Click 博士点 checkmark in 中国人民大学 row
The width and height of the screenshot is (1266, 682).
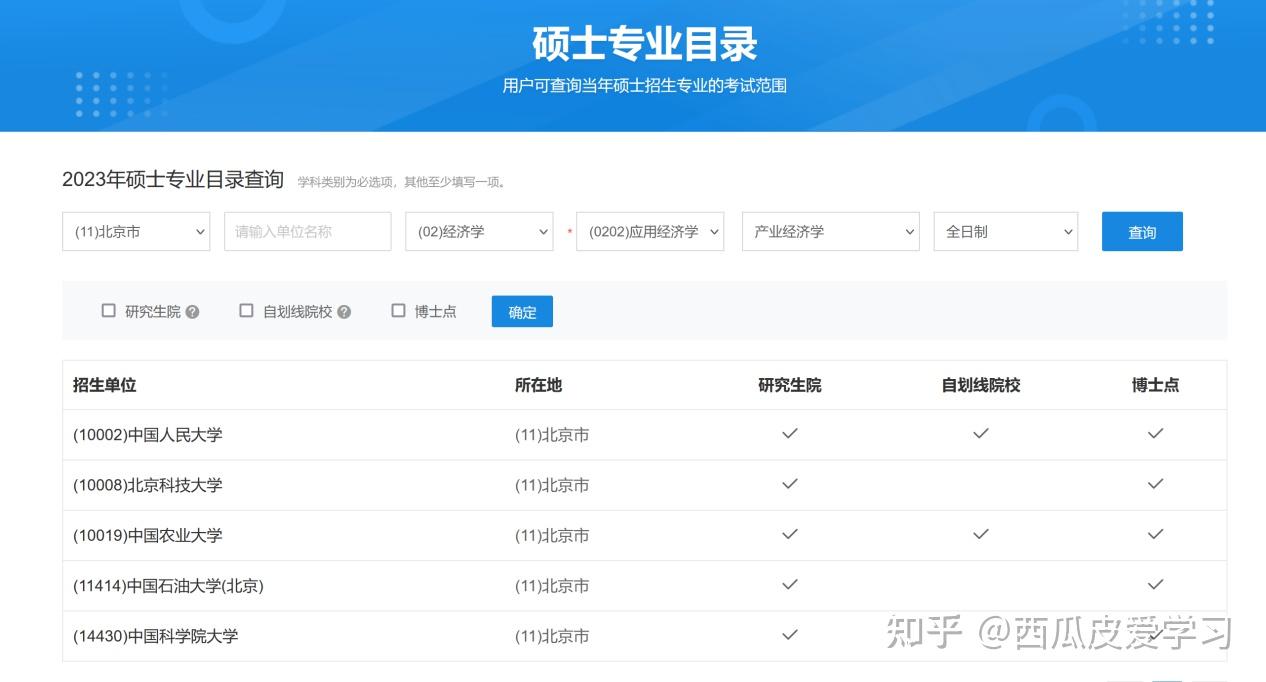[1155, 433]
